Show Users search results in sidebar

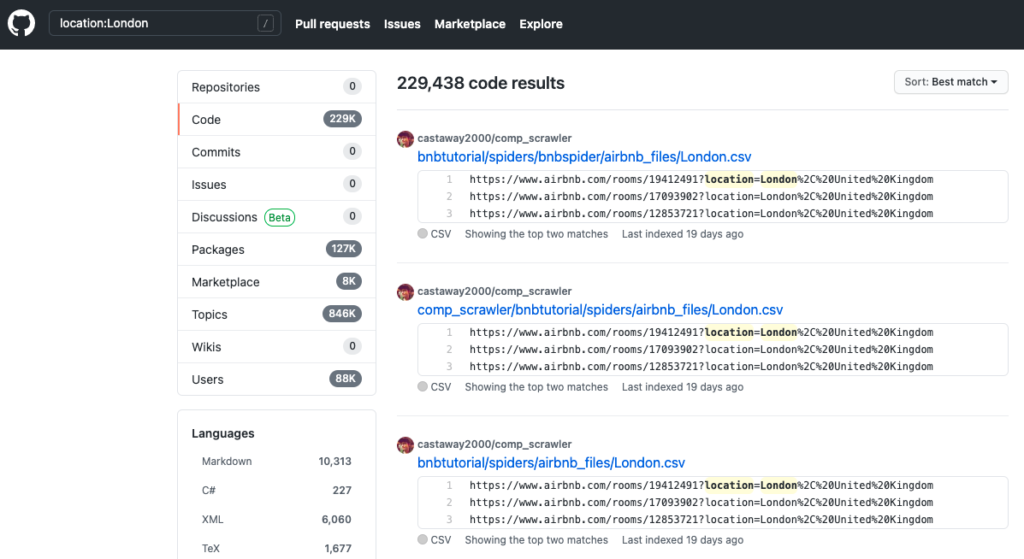[208, 379]
